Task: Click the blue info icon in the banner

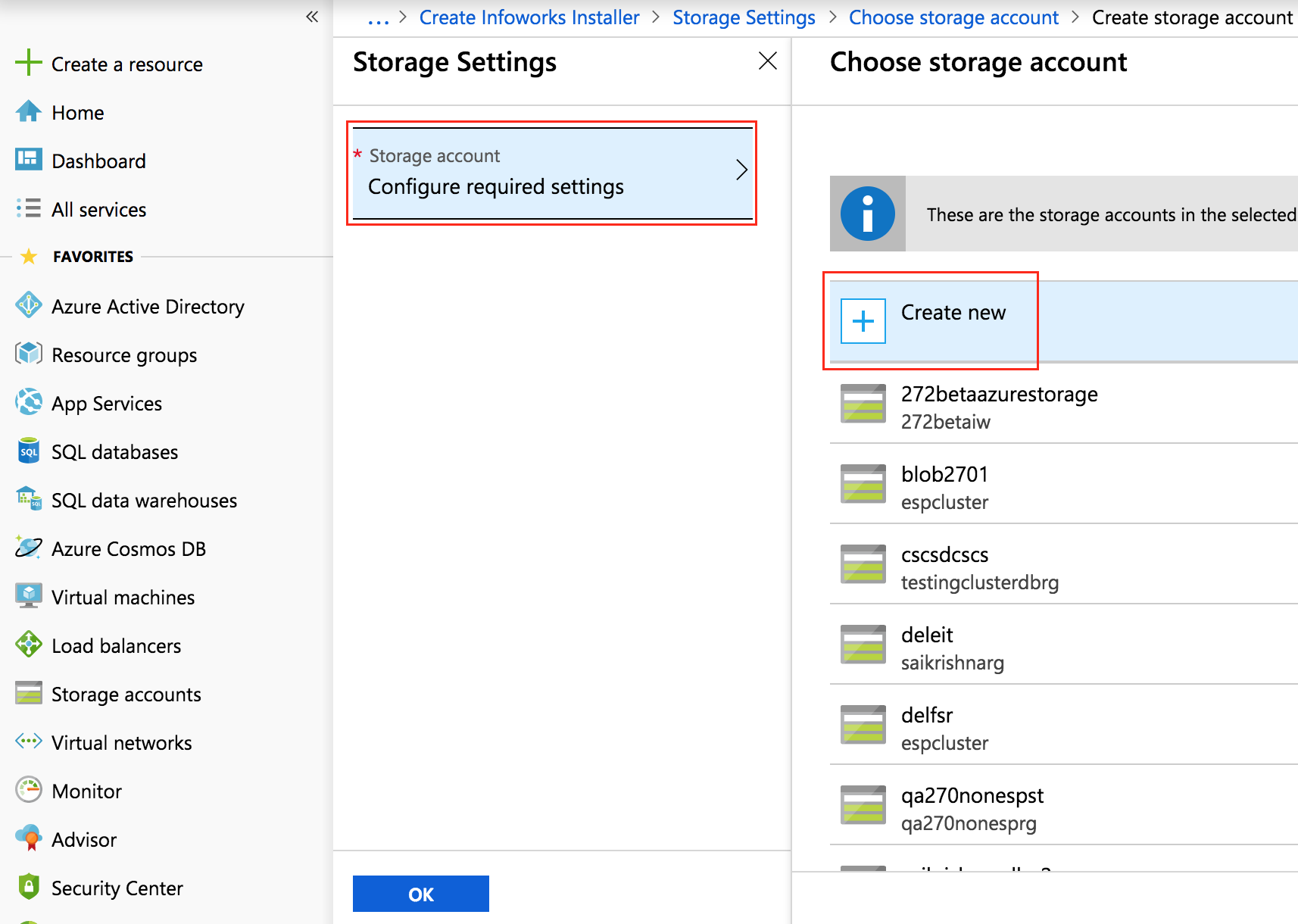Action: pos(868,214)
